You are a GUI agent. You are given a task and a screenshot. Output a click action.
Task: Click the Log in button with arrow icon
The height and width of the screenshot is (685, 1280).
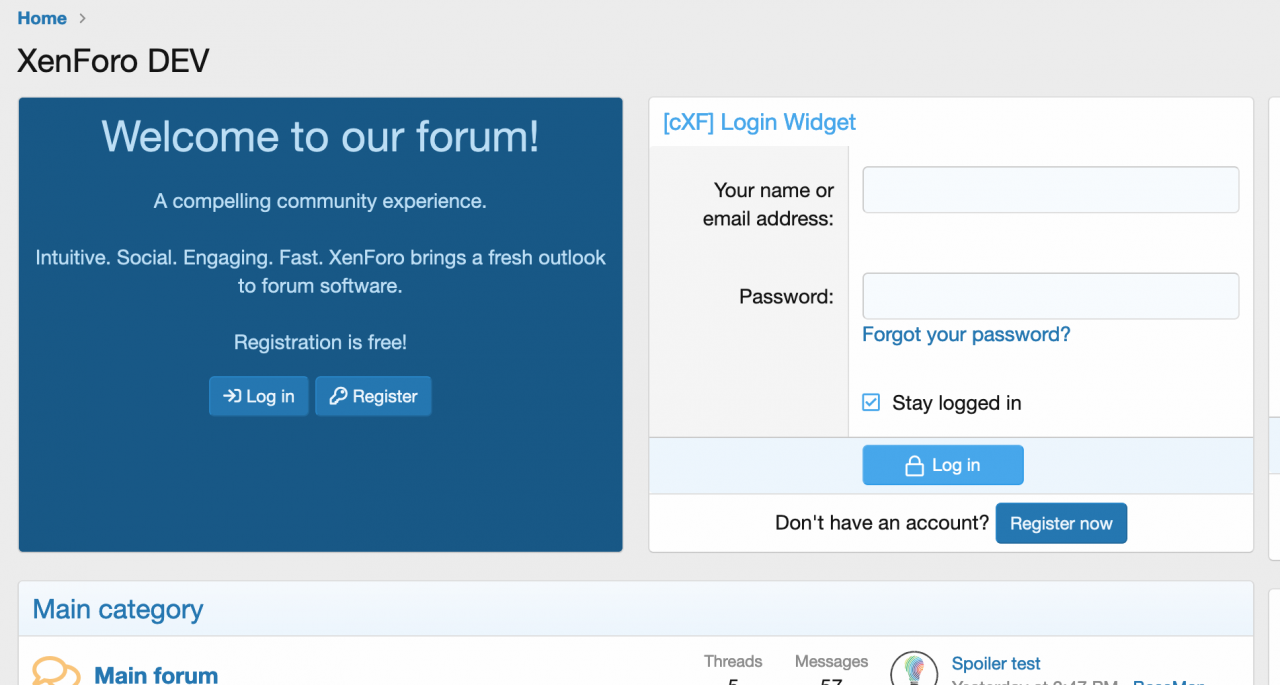259,396
